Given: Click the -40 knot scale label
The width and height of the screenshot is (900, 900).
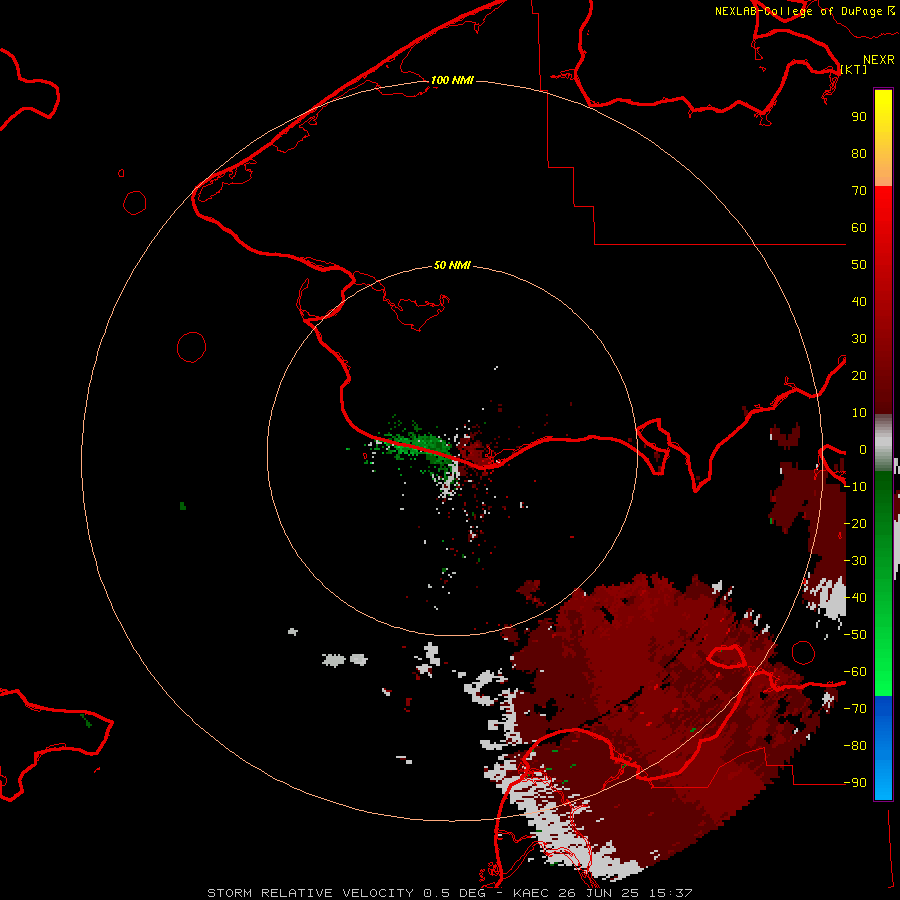Looking at the screenshot, I should tap(856, 598).
